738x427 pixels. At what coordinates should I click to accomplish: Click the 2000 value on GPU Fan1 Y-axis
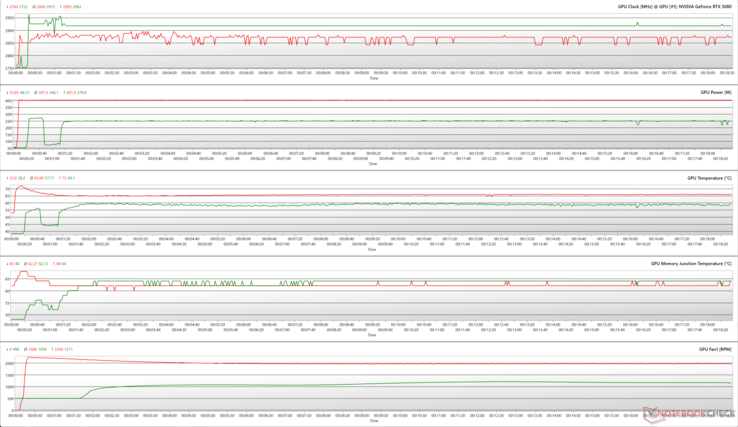(8, 363)
